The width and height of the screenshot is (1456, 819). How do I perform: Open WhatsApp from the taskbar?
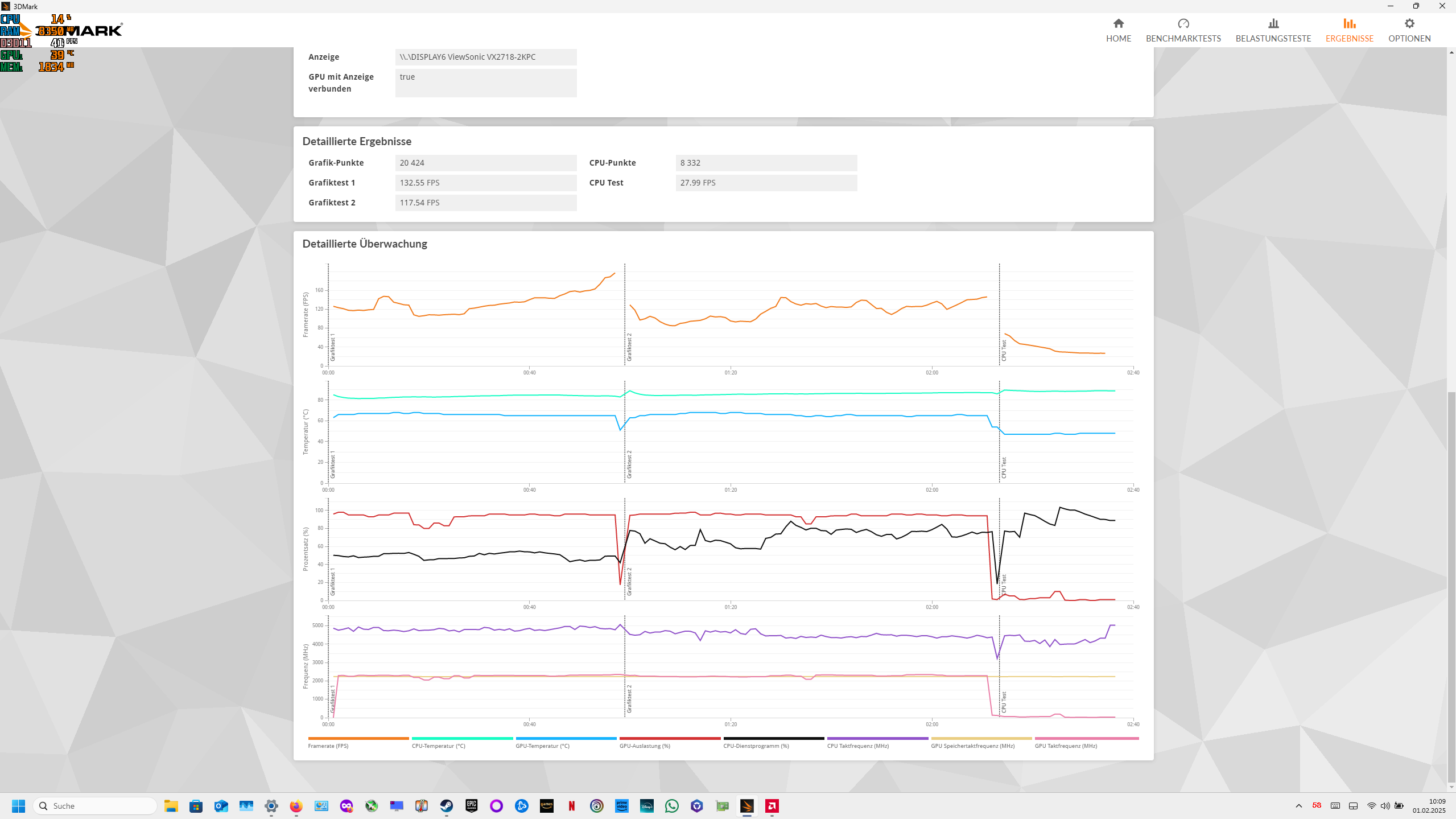coord(672,806)
